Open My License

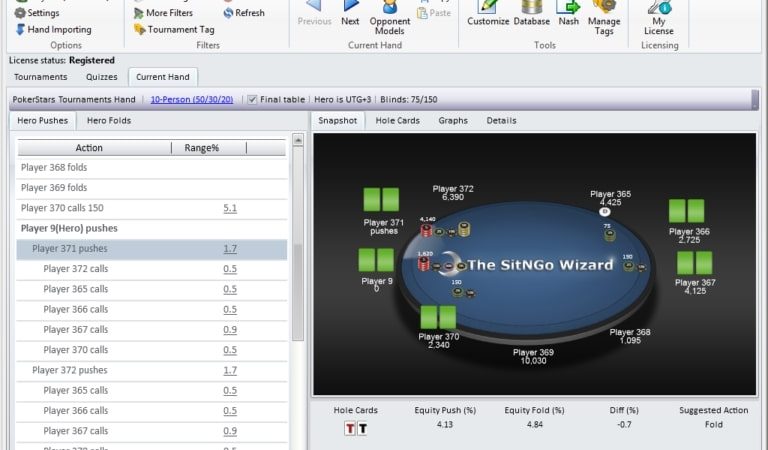(659, 18)
